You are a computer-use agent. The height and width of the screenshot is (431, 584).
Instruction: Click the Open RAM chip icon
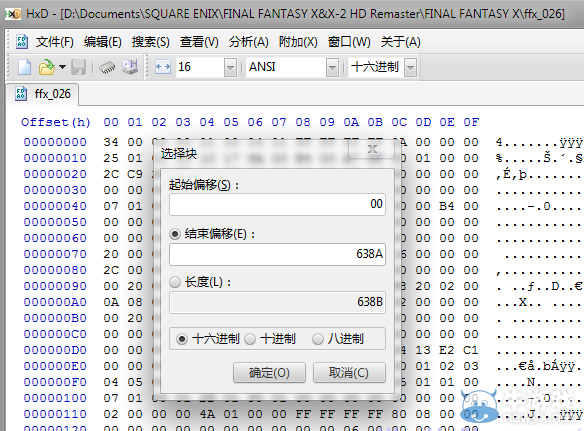(x=107, y=67)
